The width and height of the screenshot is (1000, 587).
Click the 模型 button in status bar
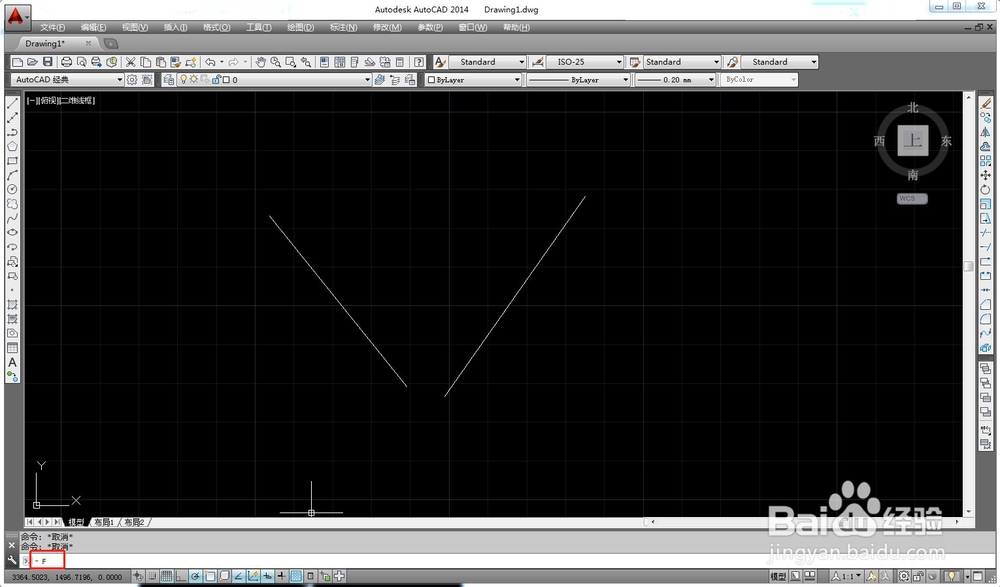(x=778, y=576)
